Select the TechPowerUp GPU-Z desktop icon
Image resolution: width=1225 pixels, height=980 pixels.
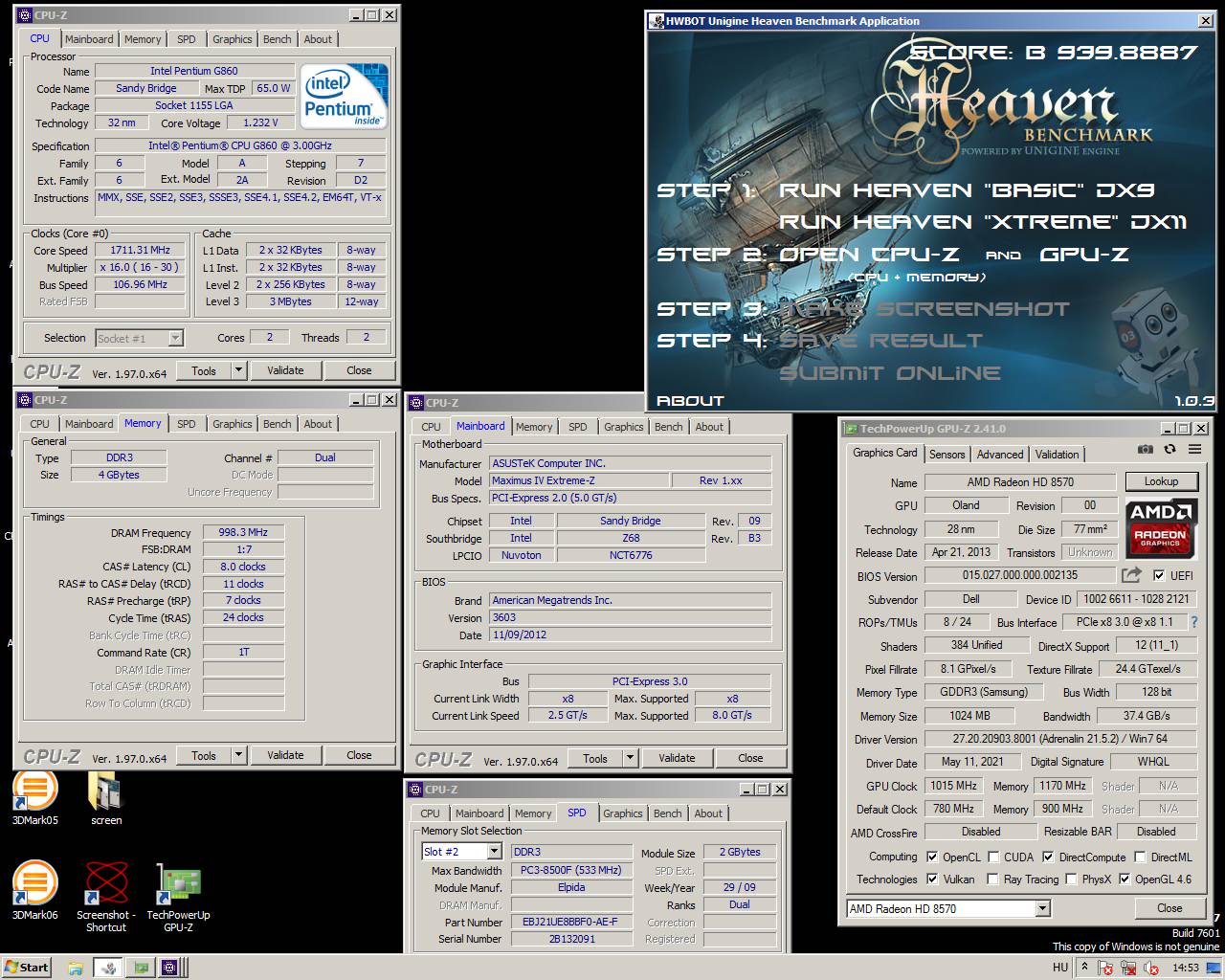[178, 897]
